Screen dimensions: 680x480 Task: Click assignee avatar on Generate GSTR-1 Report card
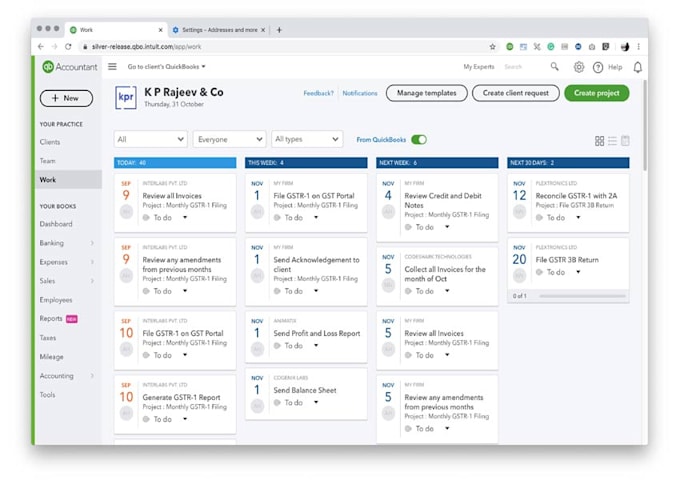126,413
